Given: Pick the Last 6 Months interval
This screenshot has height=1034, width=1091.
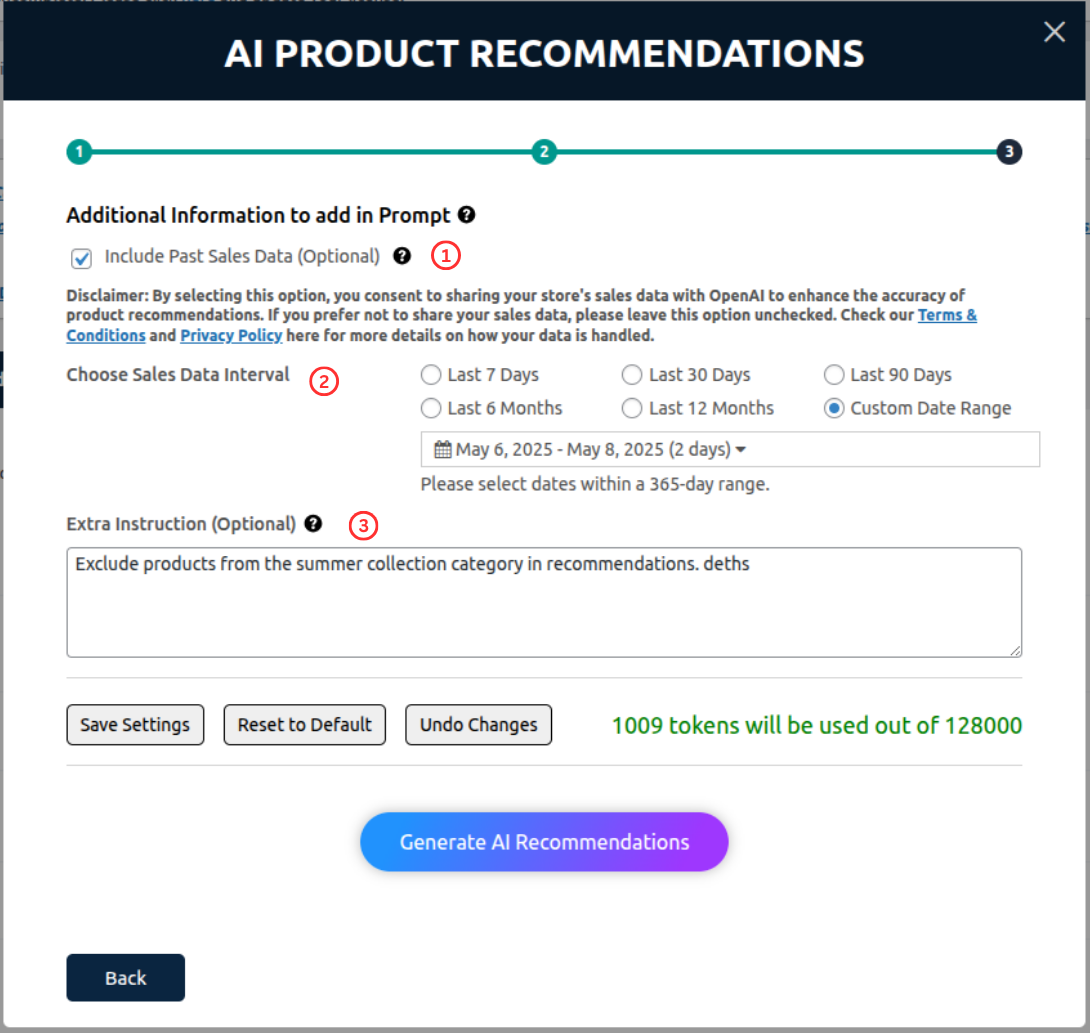Looking at the screenshot, I should click(431, 408).
